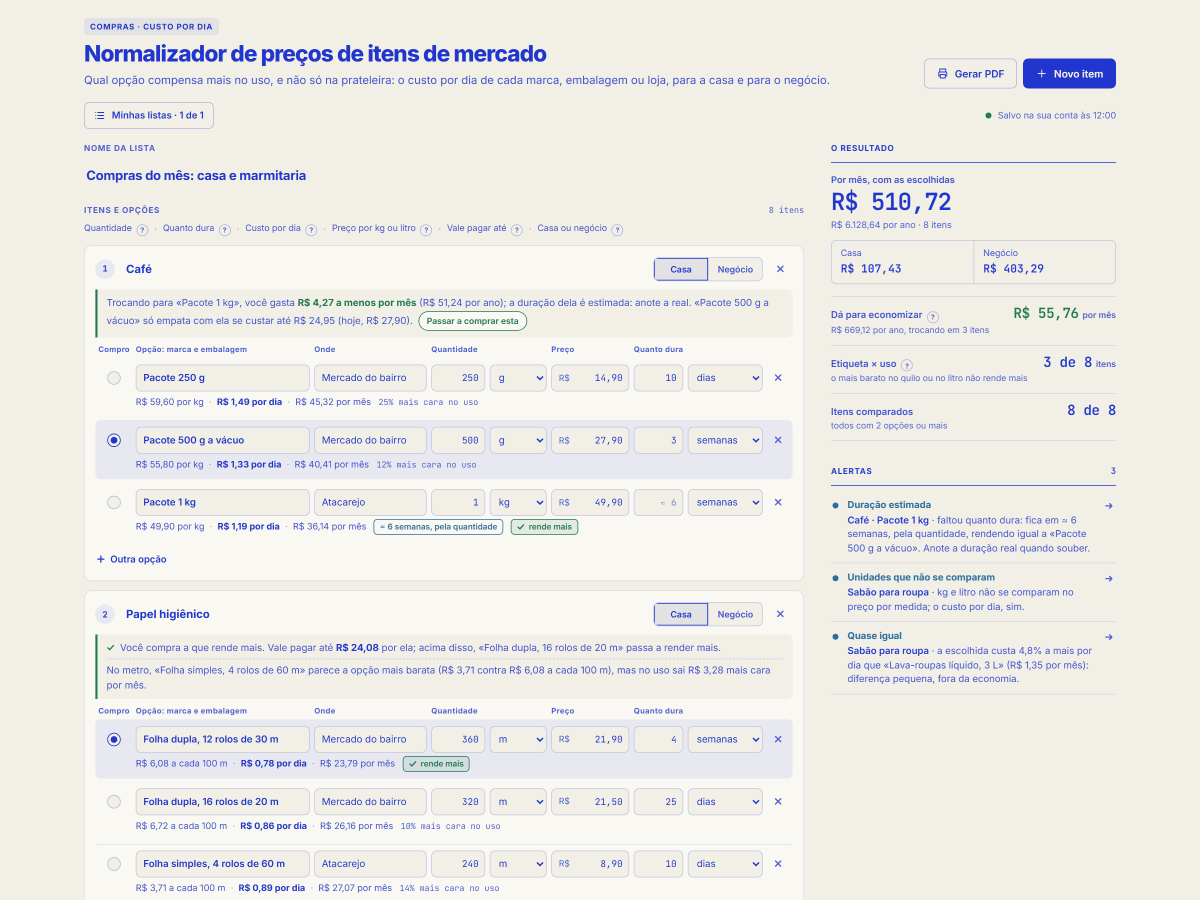Screen dimensions: 1200x900
Task: Set Café to Negócio
Action: pyautogui.click(x=735, y=269)
